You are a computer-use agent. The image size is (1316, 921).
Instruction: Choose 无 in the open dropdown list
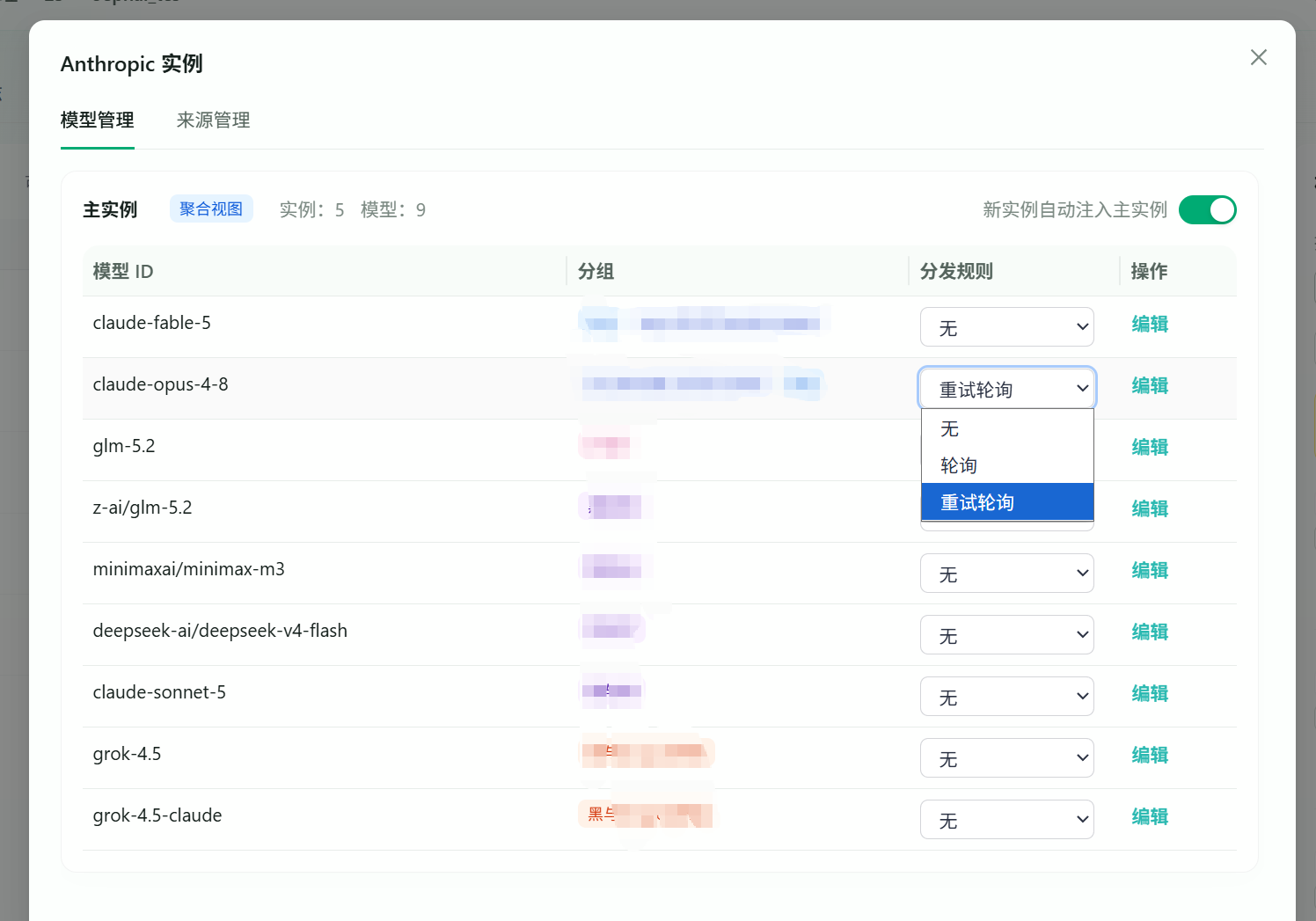tap(1007, 428)
